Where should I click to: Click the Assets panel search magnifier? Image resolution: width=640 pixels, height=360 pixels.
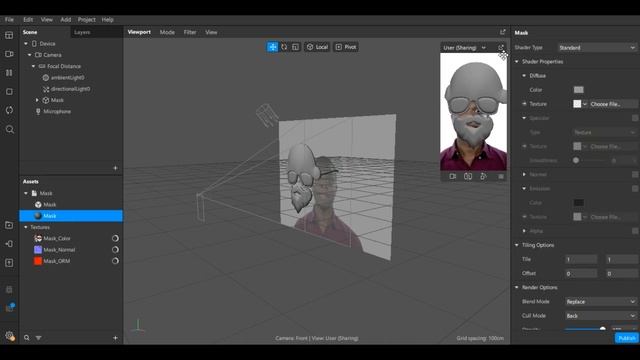click(x=27, y=338)
